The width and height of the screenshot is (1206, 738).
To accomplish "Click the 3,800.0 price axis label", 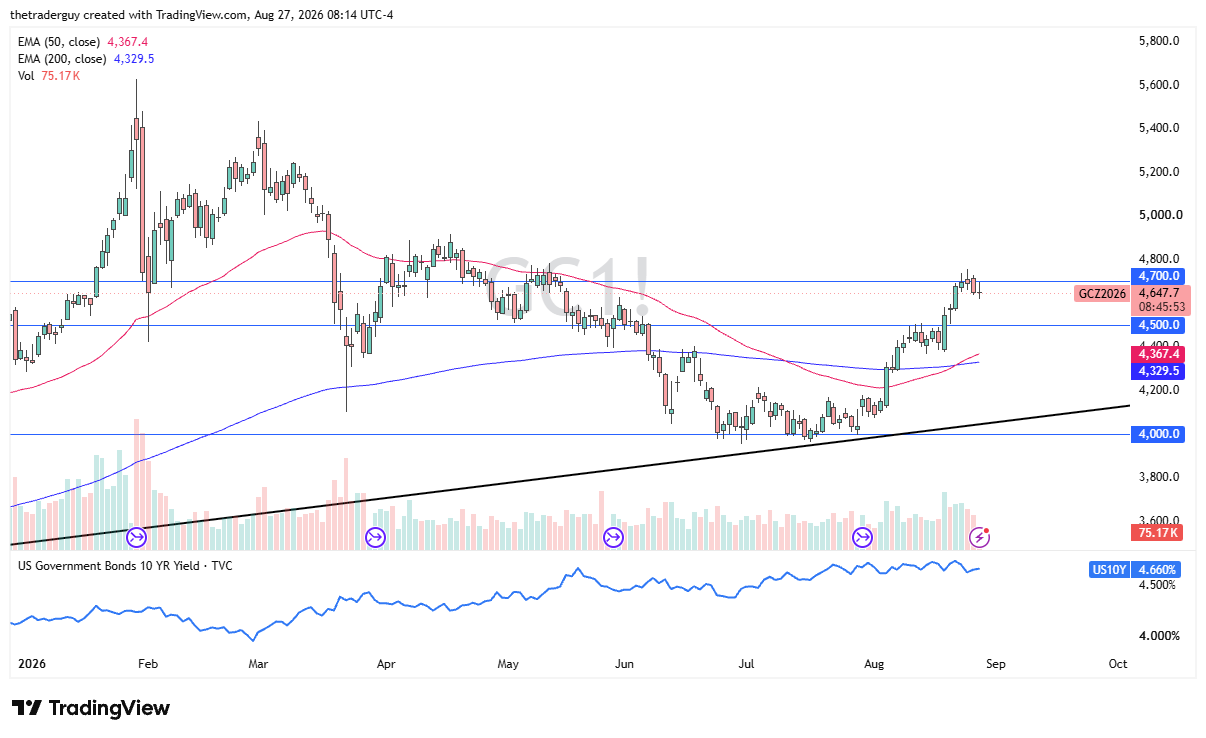I will pos(1159,477).
